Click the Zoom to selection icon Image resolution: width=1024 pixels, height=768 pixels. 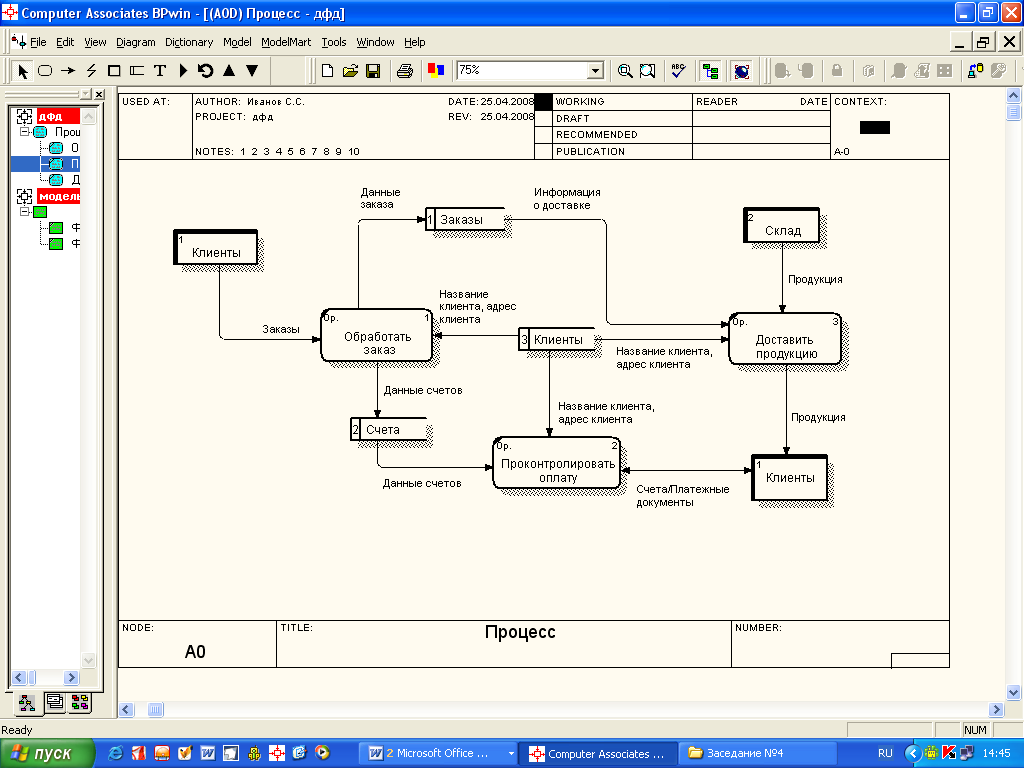(647, 71)
